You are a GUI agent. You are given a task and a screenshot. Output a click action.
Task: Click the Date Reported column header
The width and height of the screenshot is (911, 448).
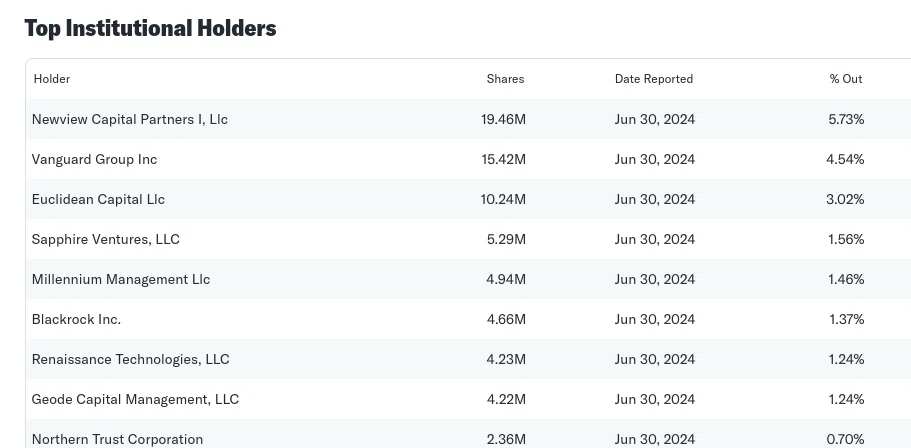(654, 79)
